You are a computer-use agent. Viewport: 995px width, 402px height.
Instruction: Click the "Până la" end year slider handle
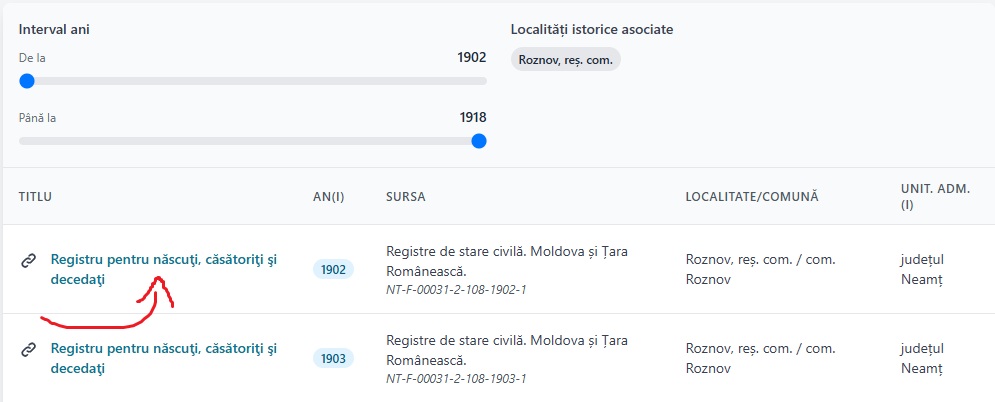pos(479,141)
